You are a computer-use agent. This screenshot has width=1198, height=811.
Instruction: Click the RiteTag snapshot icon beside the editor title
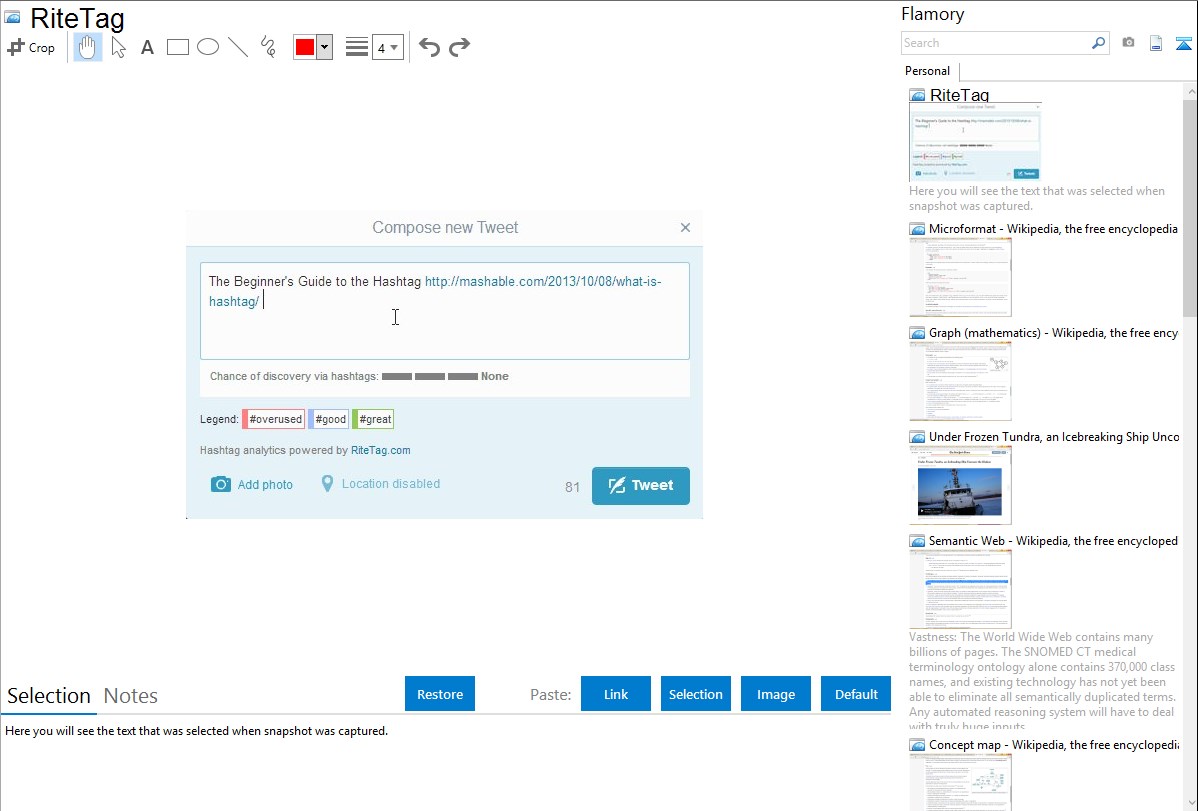(x=12, y=17)
